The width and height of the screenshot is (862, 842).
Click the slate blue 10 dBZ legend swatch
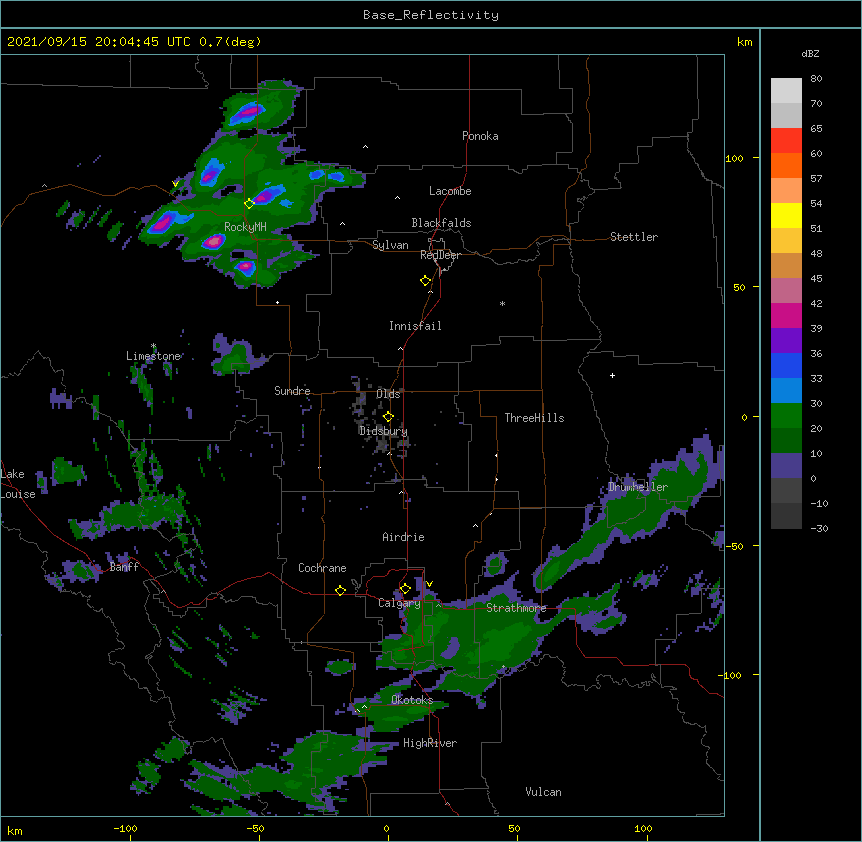[x=786, y=466]
